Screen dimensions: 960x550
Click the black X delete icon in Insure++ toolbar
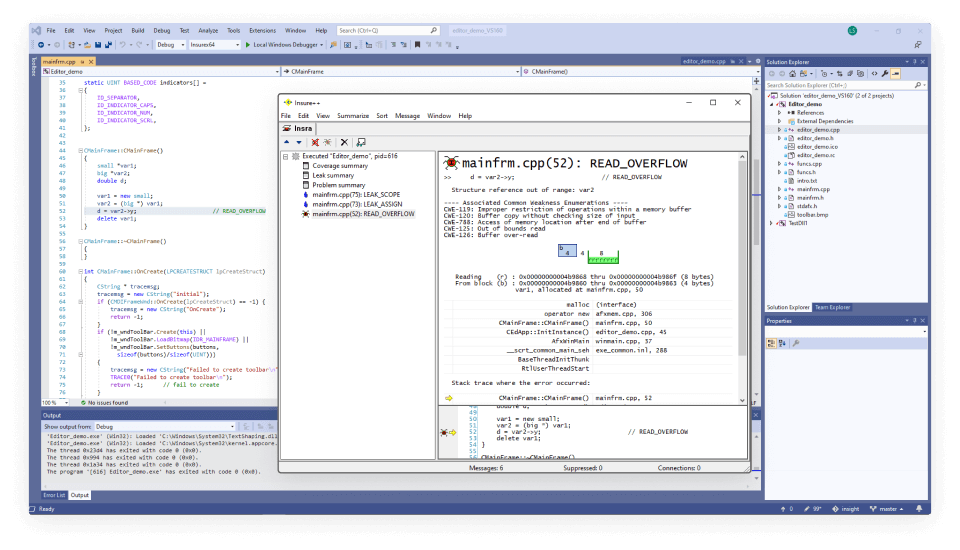[344, 142]
